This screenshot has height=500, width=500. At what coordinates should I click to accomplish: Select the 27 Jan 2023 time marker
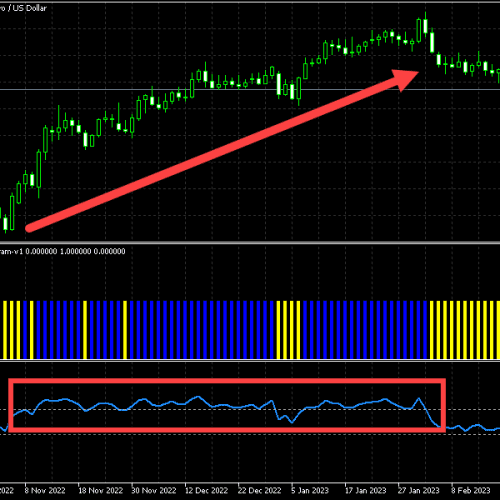pyautogui.click(x=419, y=491)
